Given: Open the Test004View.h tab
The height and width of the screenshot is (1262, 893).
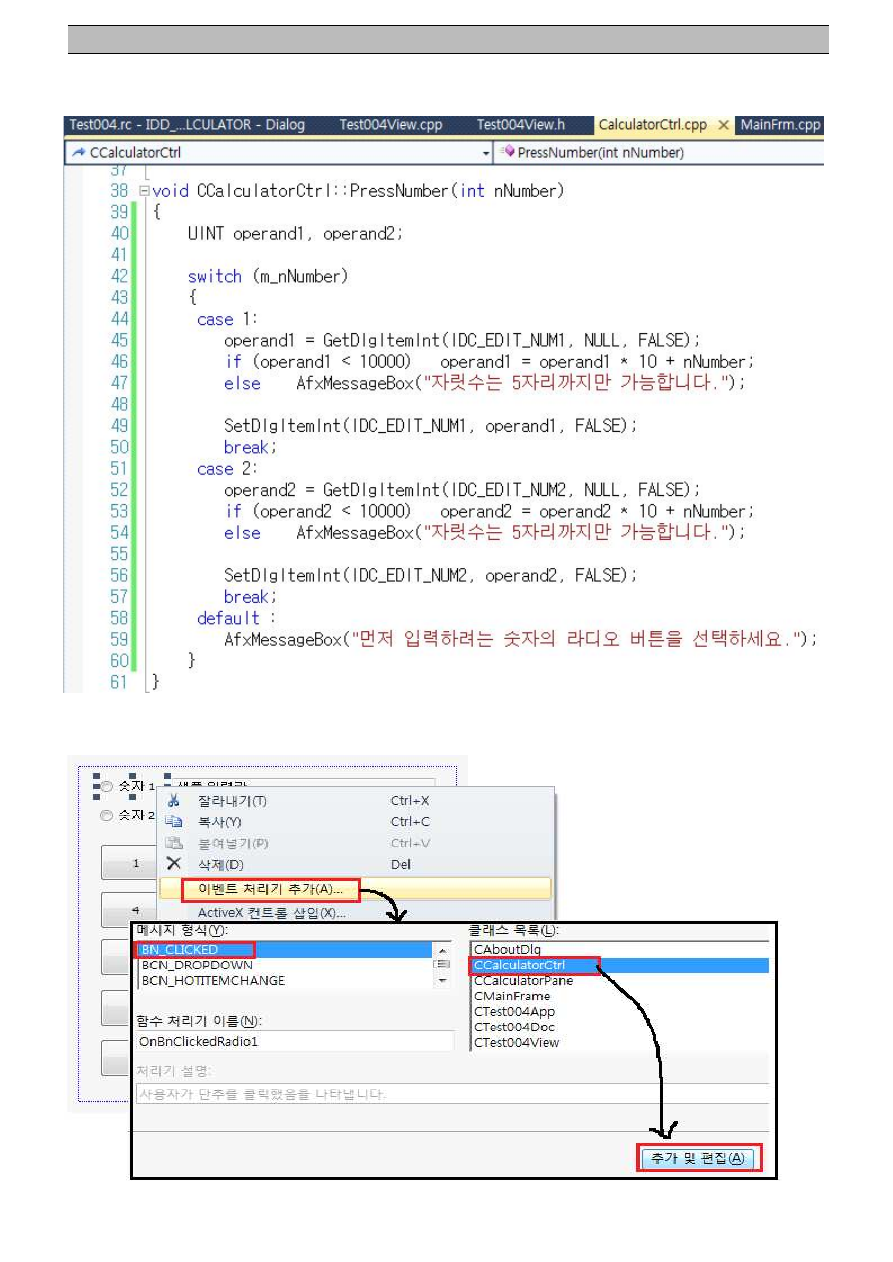Looking at the screenshot, I should tap(520, 126).
